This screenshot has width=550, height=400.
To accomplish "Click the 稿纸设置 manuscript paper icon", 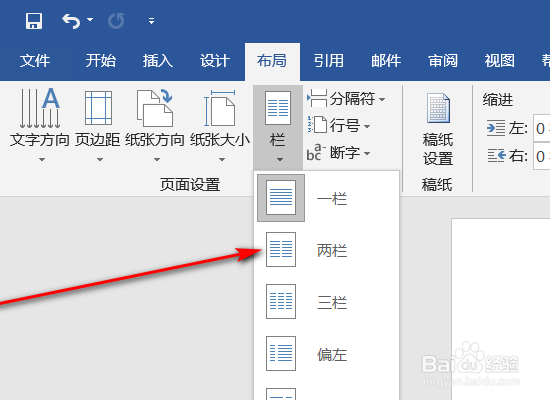I will tap(438, 108).
